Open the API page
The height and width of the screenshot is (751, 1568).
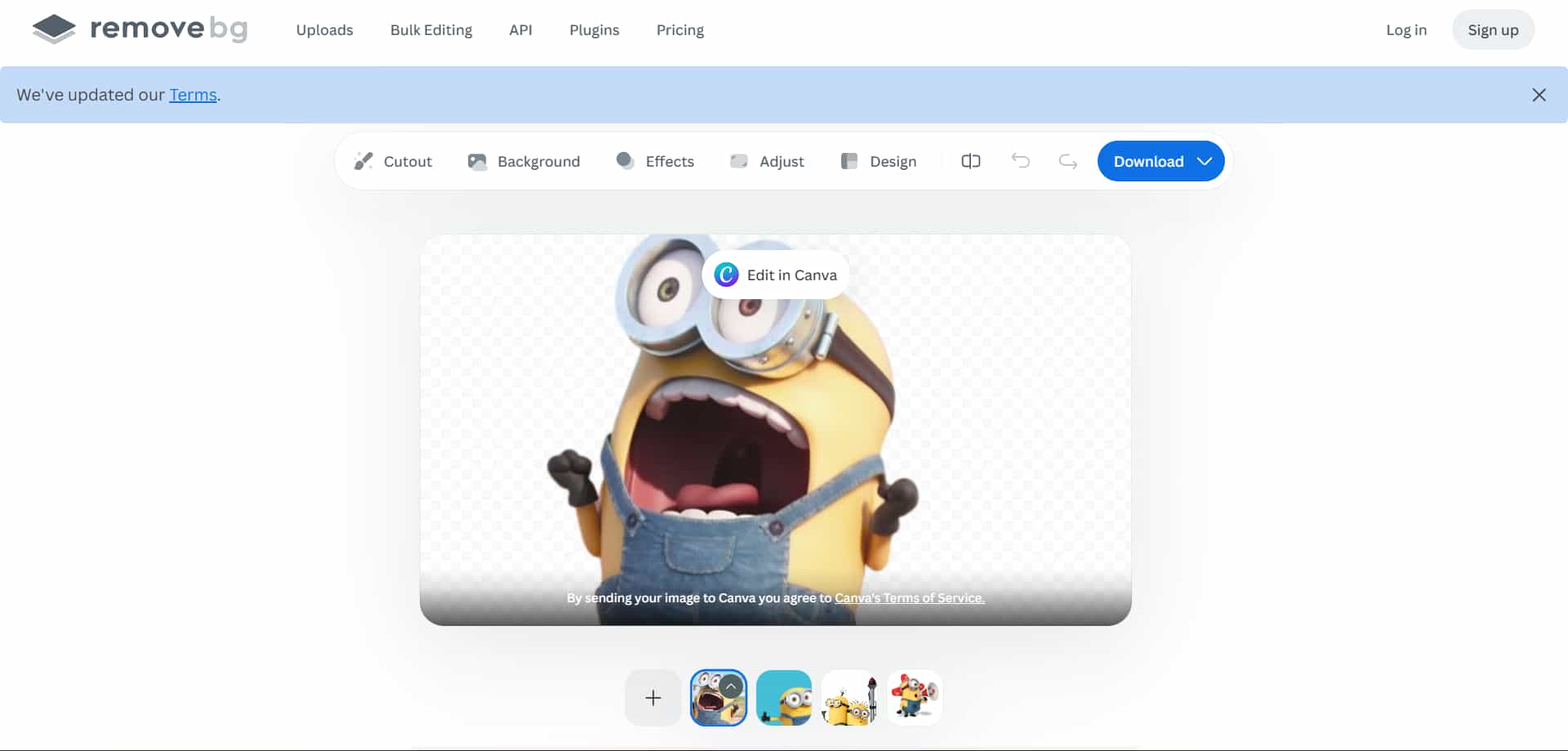521,30
